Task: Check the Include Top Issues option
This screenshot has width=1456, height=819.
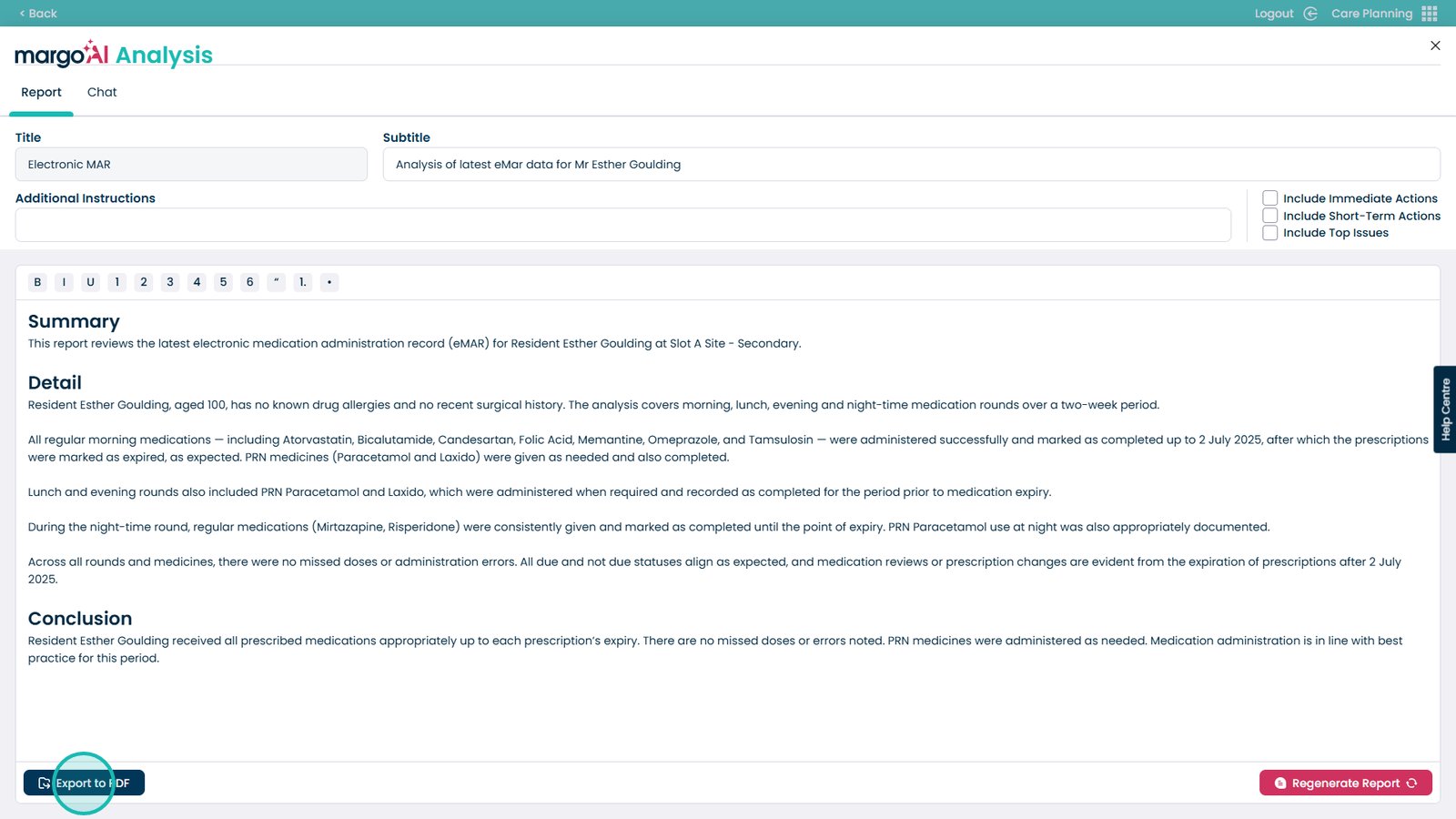Action: (x=1270, y=233)
